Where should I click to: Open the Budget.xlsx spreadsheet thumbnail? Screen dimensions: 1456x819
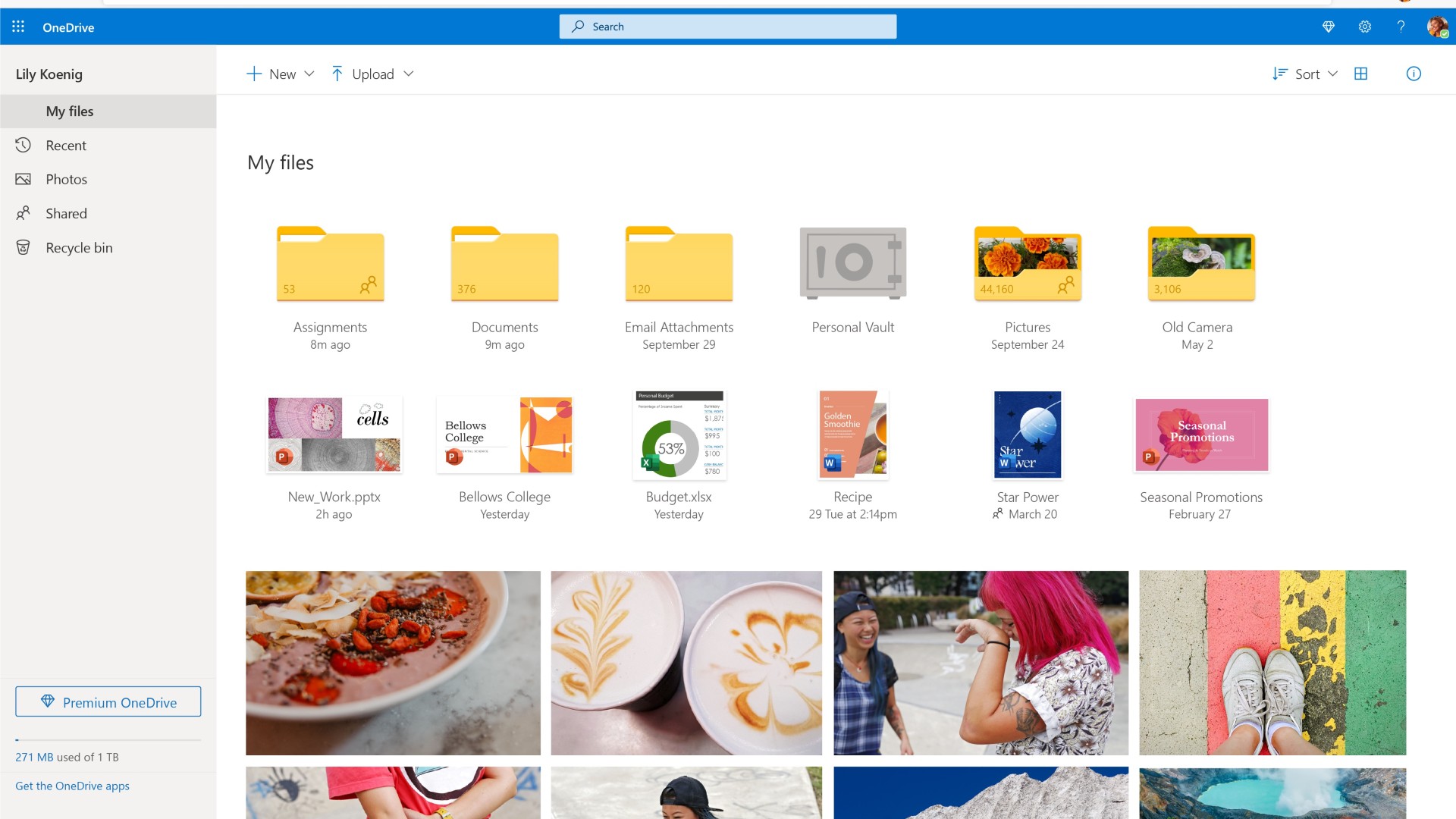[x=678, y=435]
